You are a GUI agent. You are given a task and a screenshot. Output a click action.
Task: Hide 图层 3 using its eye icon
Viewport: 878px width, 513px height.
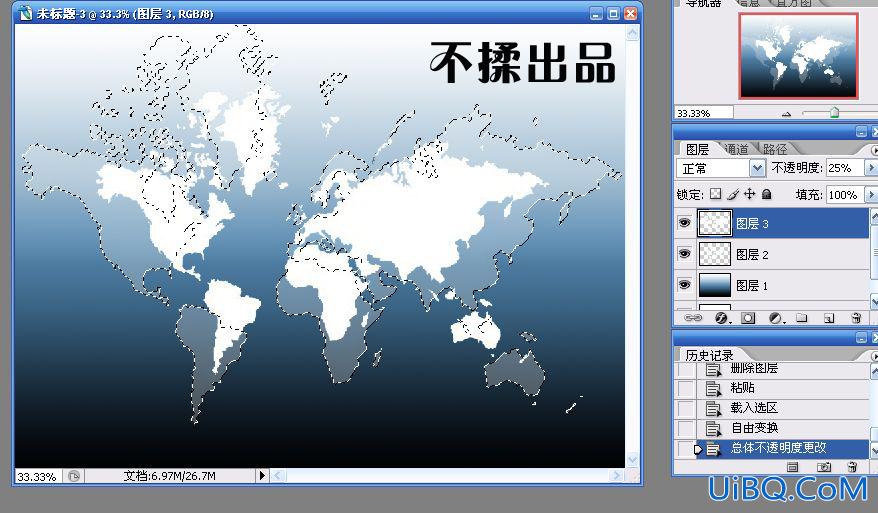pyautogui.click(x=684, y=223)
